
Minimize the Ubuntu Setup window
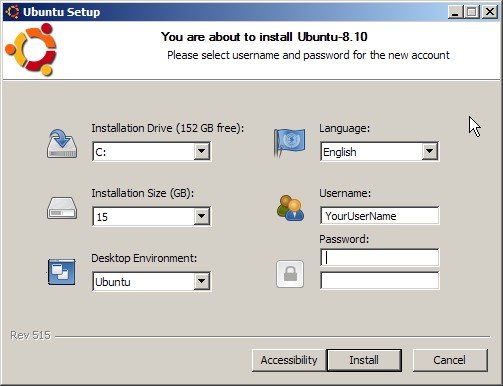point(455,12)
